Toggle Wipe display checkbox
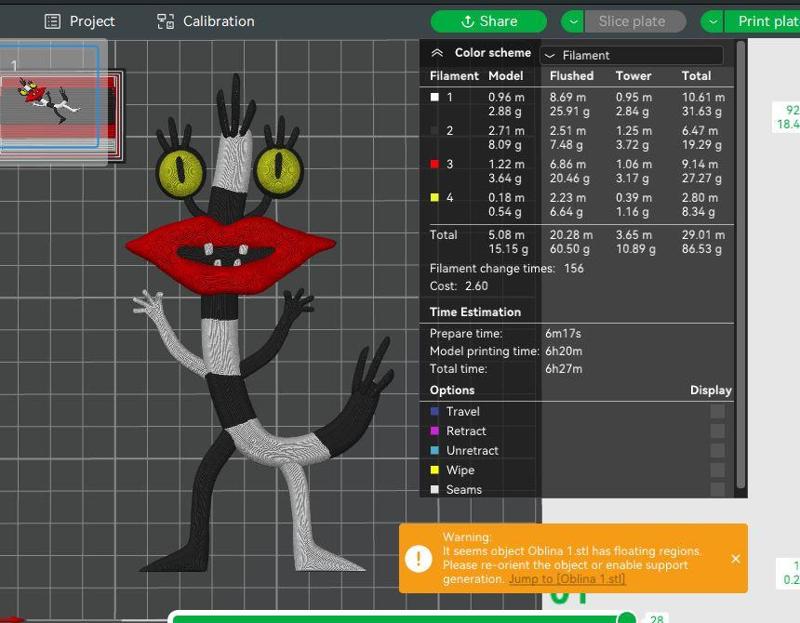800x623 pixels. (x=717, y=469)
